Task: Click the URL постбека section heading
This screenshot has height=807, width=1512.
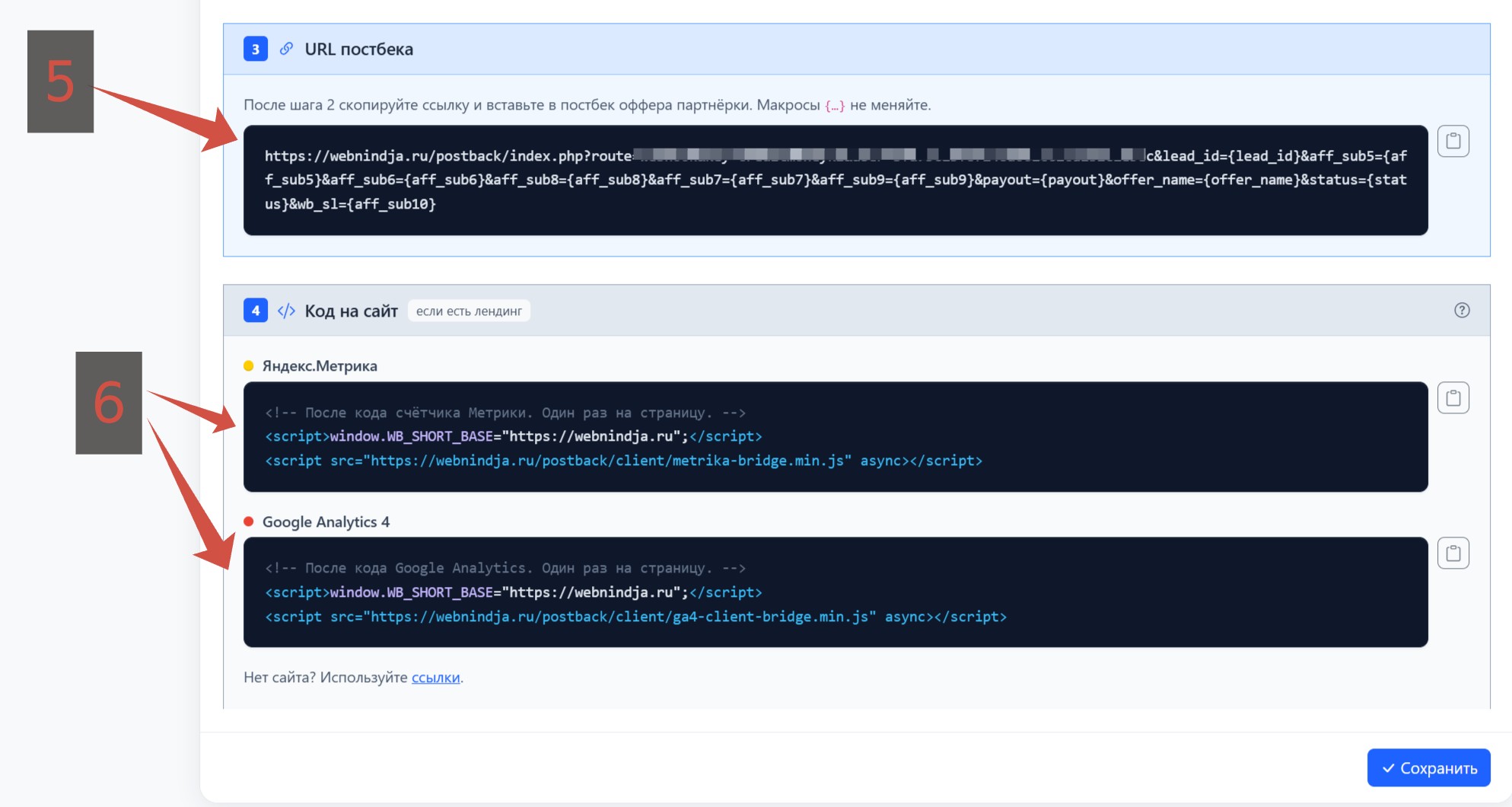Action: 359,49
